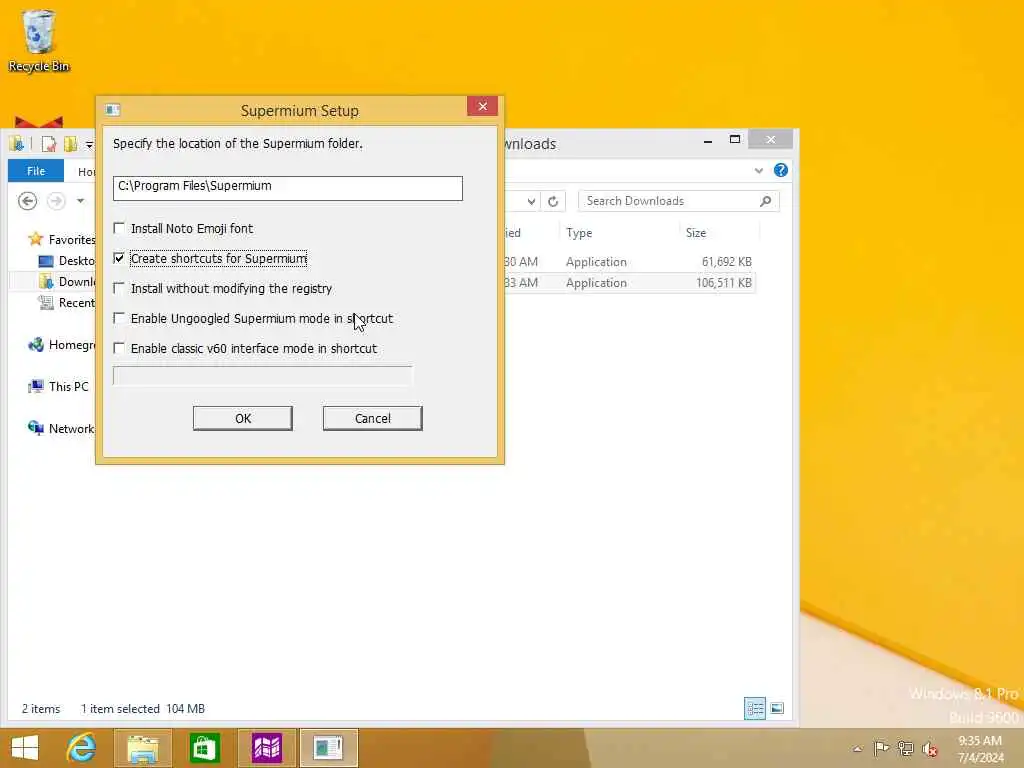The height and width of the screenshot is (768, 1024).
Task: Click the network tray icon
Action: 906,748
